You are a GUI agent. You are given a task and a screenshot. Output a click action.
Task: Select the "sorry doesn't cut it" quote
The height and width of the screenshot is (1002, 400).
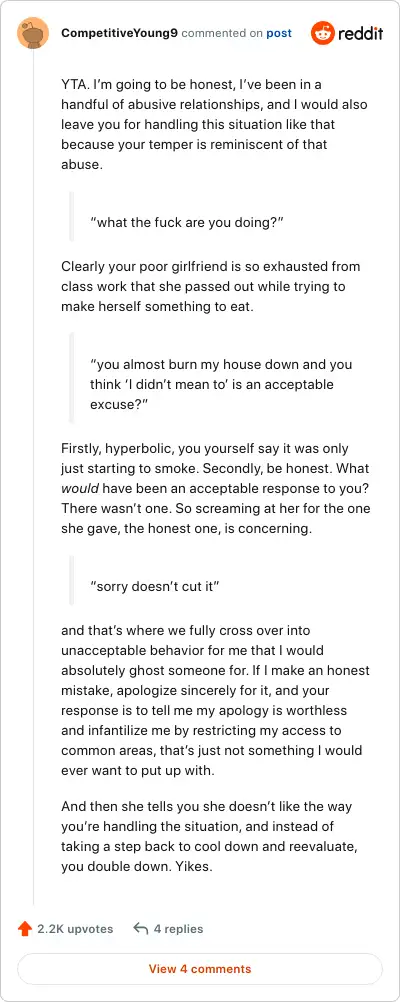tap(155, 586)
